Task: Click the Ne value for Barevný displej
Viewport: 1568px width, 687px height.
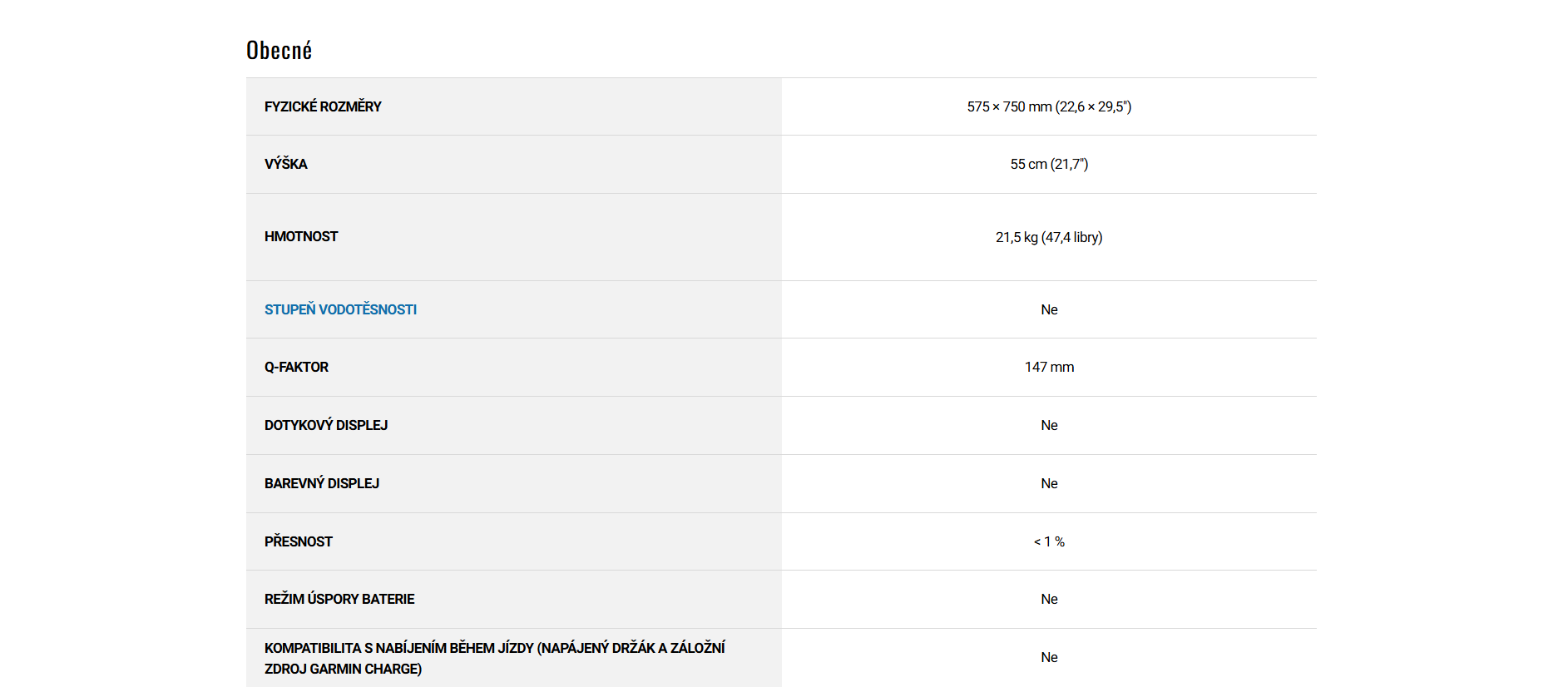Action: click(x=1049, y=483)
